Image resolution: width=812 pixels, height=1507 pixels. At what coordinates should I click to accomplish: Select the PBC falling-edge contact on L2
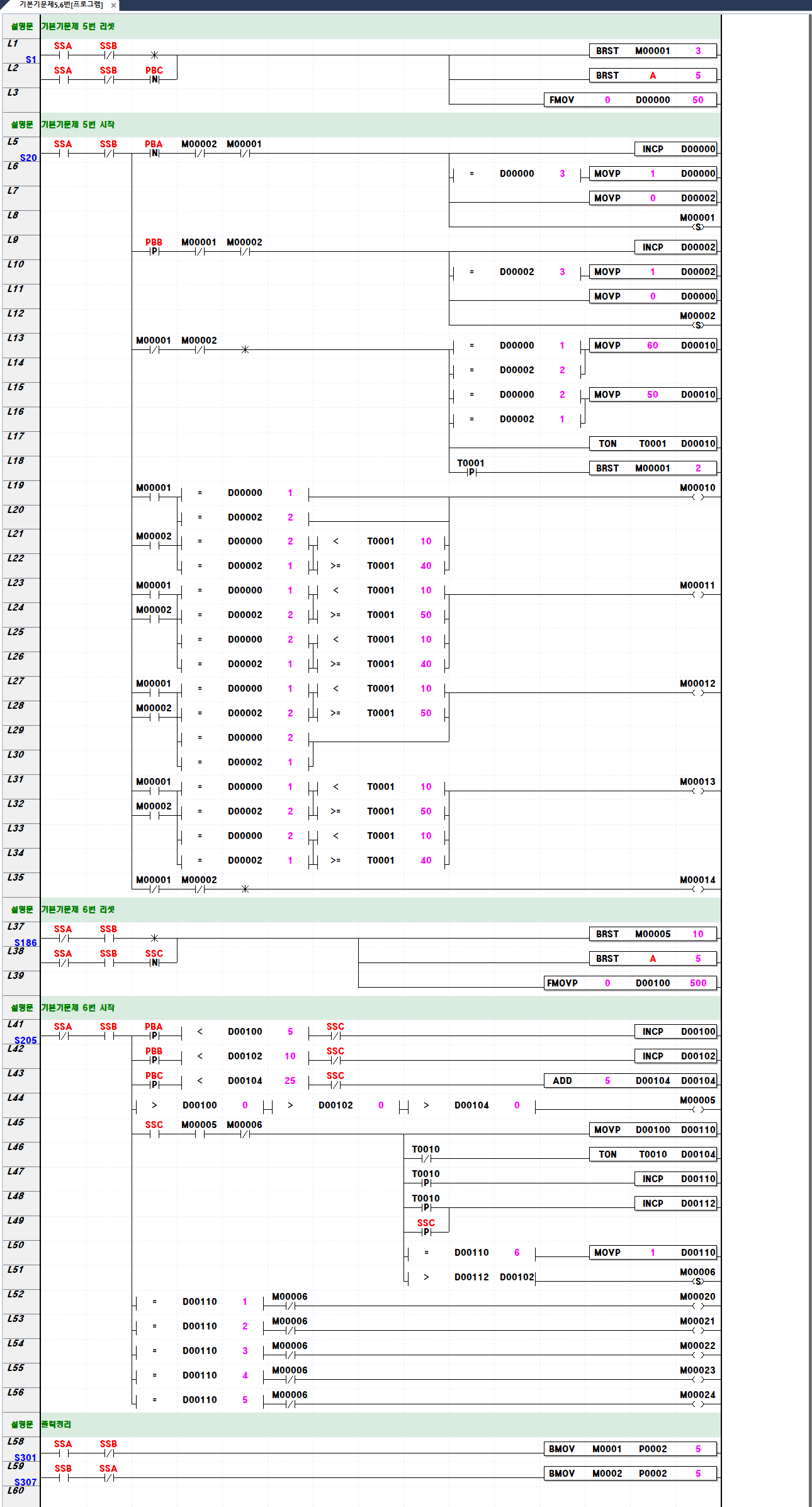click(x=154, y=79)
